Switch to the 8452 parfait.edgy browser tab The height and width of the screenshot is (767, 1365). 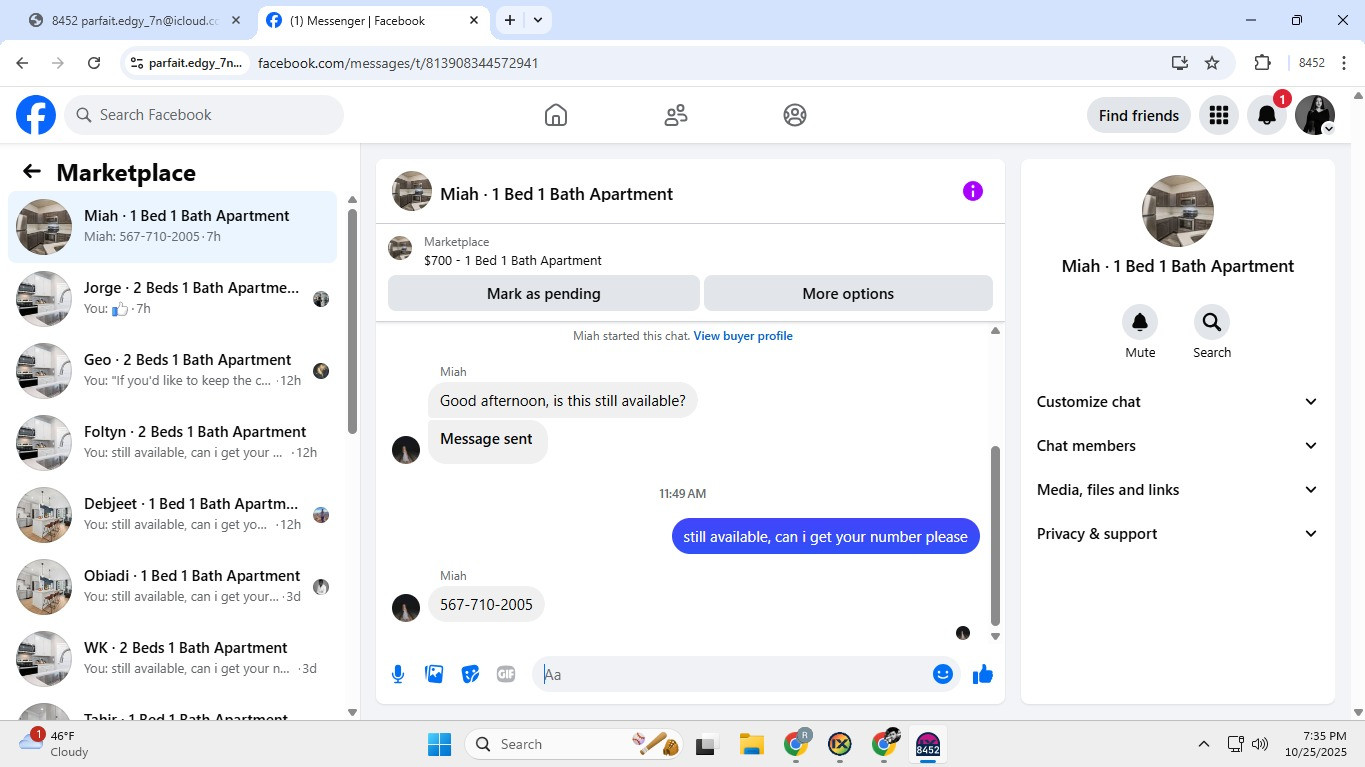pyautogui.click(x=135, y=20)
